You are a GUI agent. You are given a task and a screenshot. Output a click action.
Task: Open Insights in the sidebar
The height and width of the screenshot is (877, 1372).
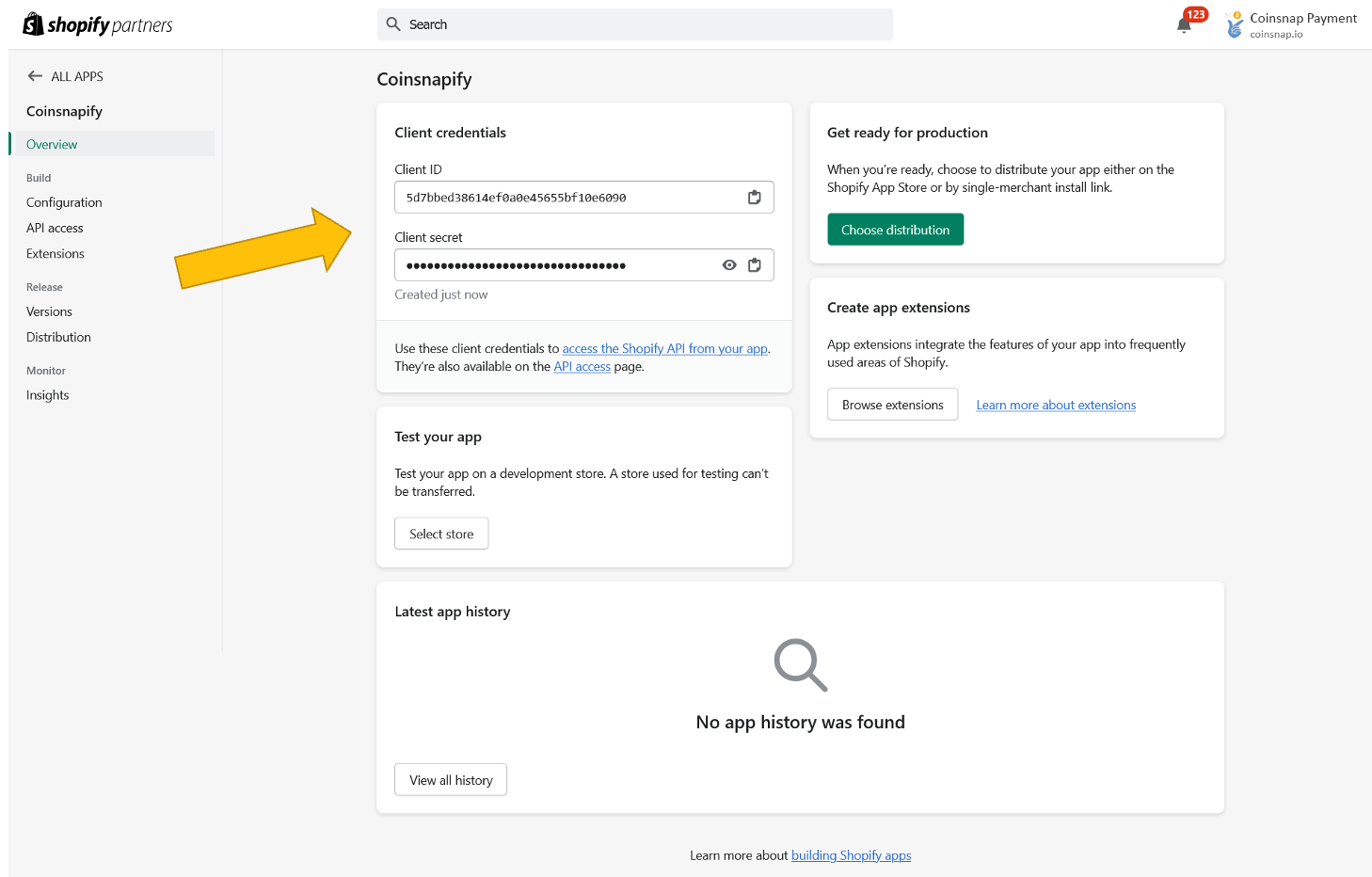pyautogui.click(x=48, y=395)
